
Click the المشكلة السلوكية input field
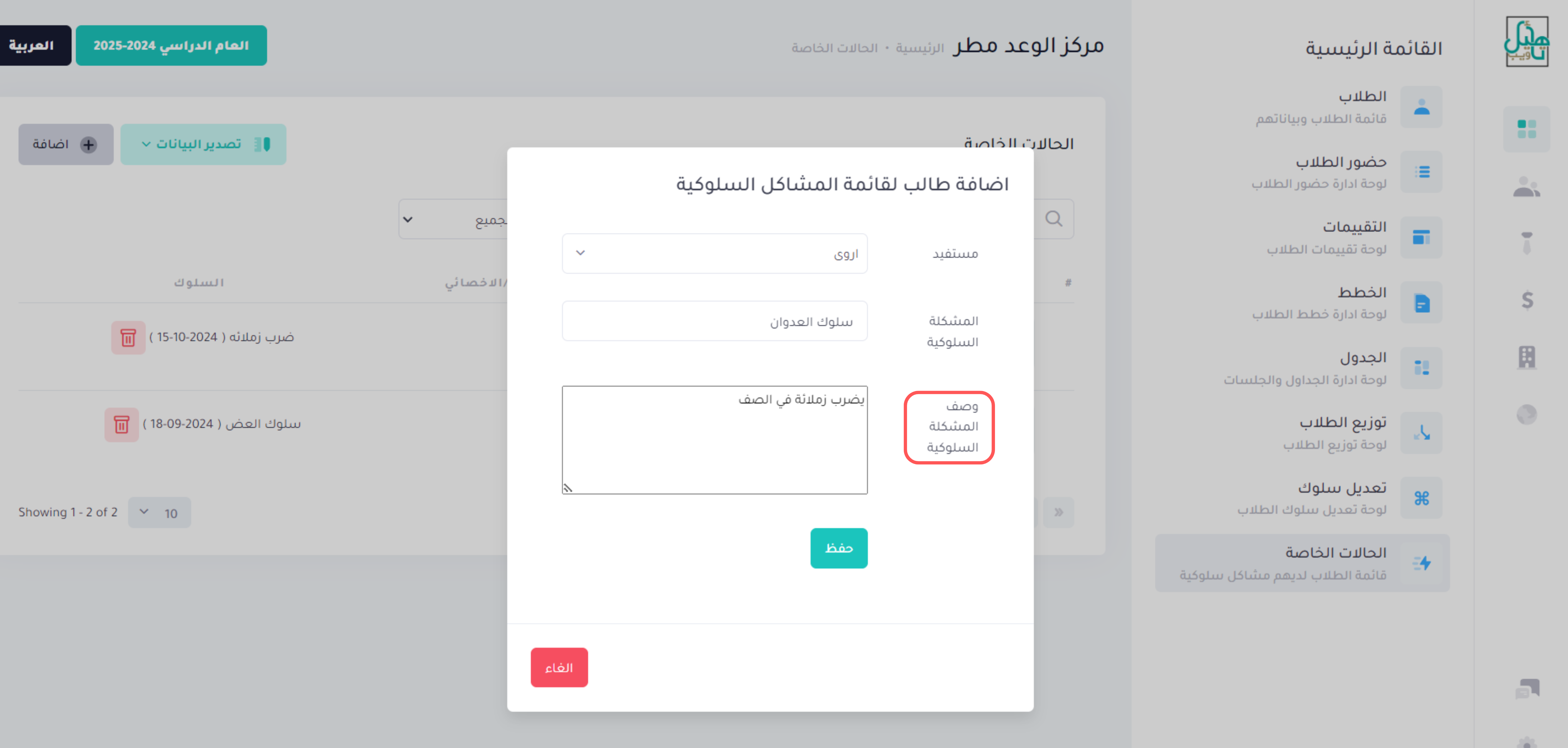[x=715, y=321]
